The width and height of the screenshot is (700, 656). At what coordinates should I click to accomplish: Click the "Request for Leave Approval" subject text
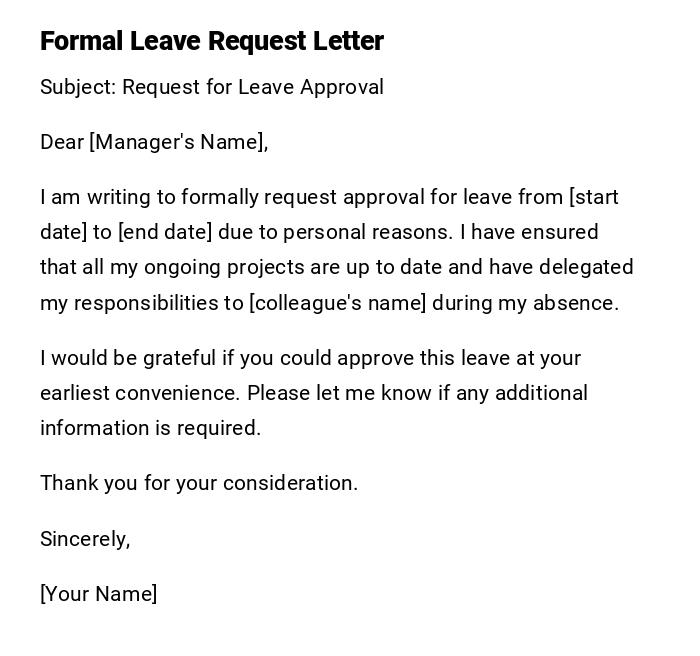[x=253, y=87]
